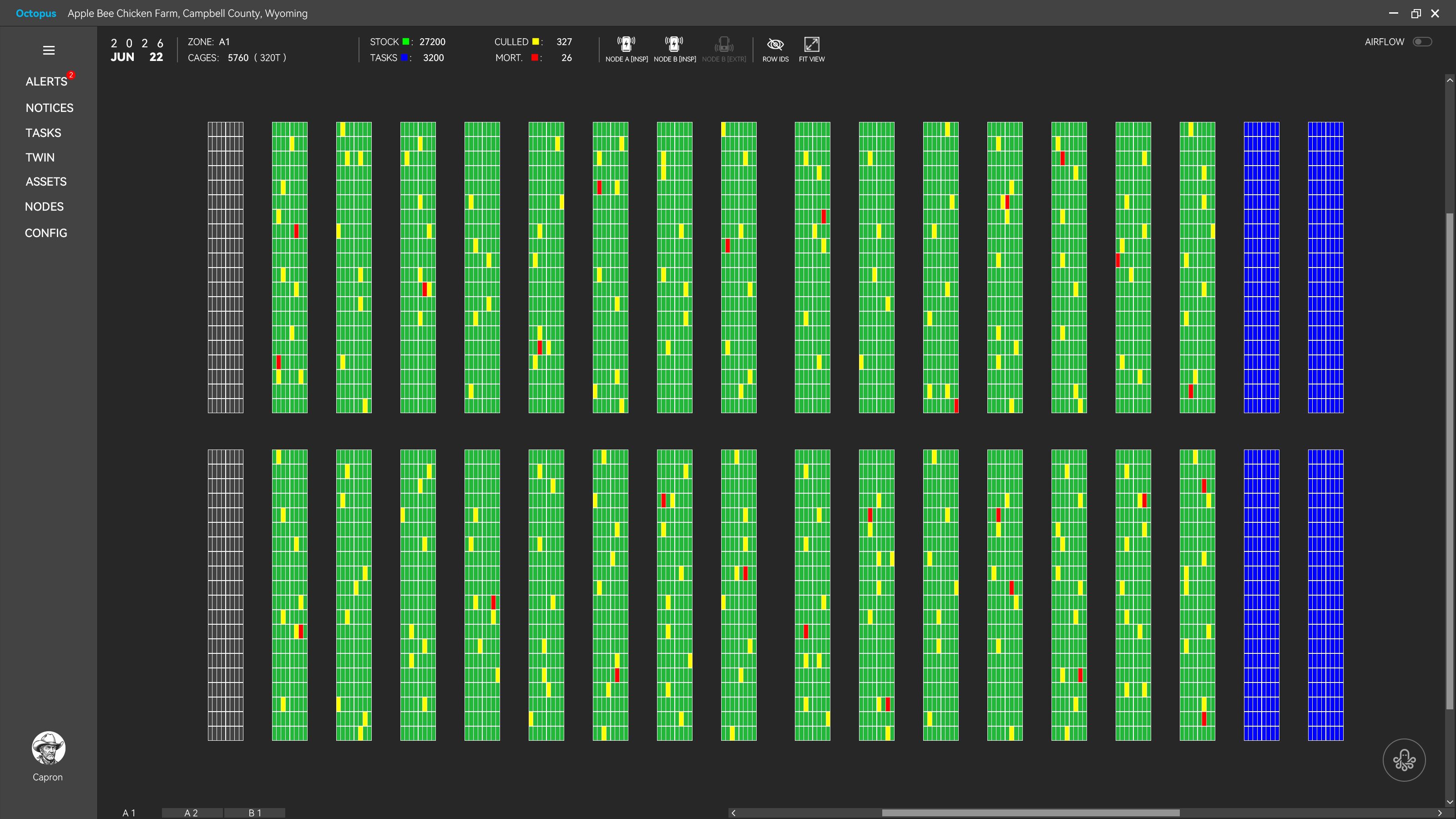The image size is (1456, 819).
Task: Click horizontal scrollbar right arrow
Action: pos(1440,813)
